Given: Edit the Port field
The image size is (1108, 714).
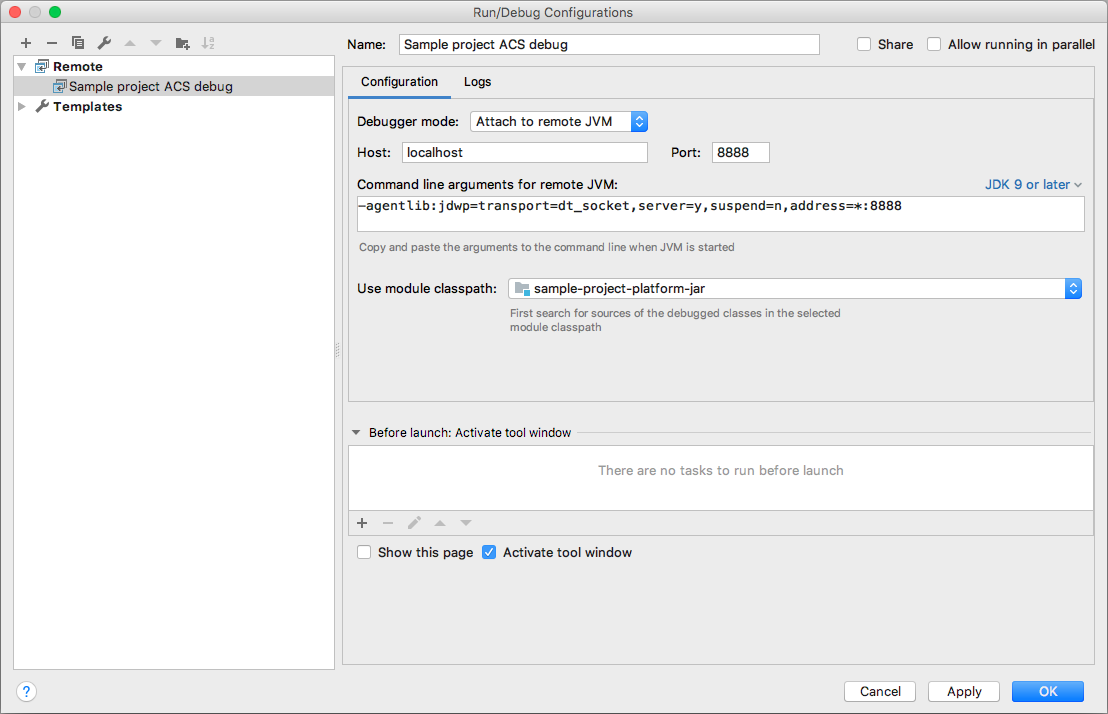Looking at the screenshot, I should [x=740, y=152].
